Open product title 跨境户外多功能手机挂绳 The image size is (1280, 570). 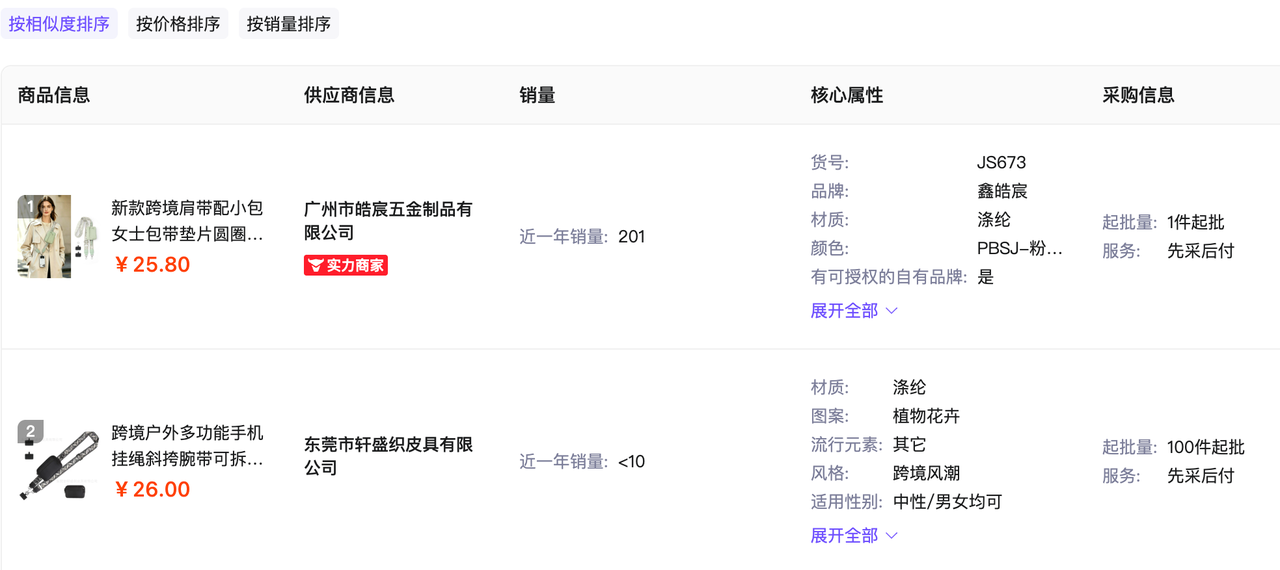tap(187, 446)
